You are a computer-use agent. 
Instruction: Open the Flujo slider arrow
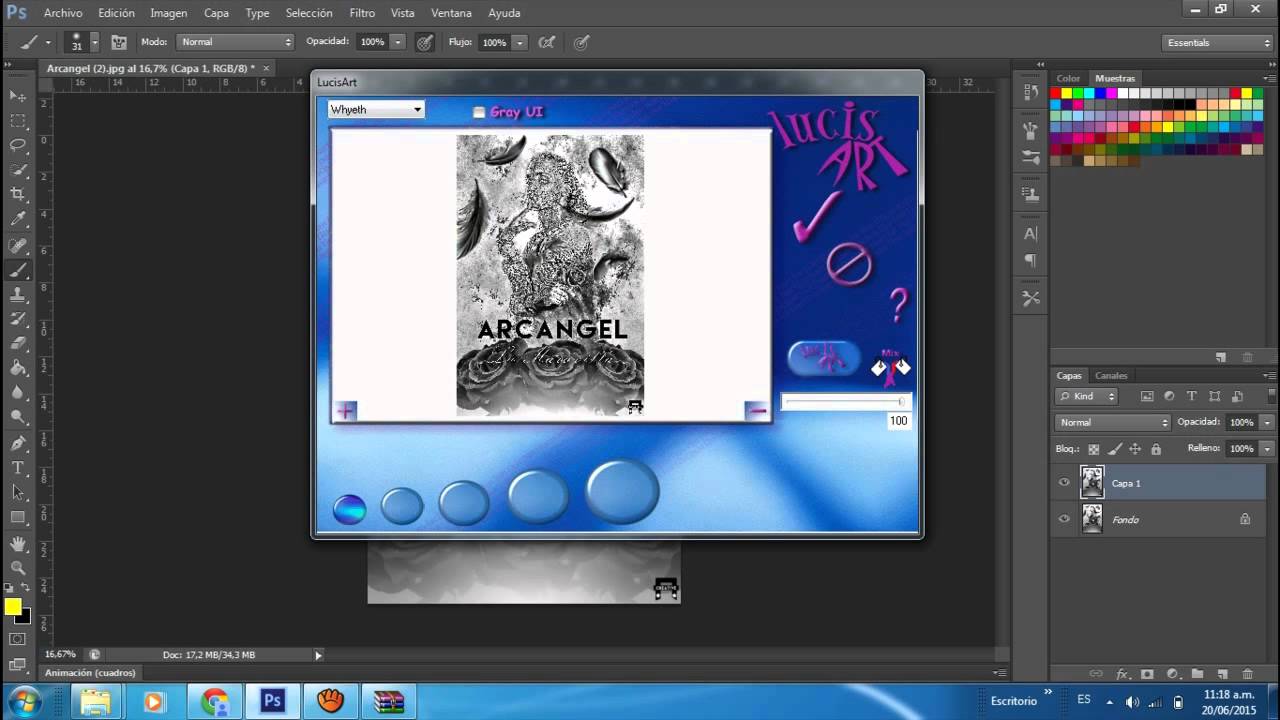click(x=520, y=42)
